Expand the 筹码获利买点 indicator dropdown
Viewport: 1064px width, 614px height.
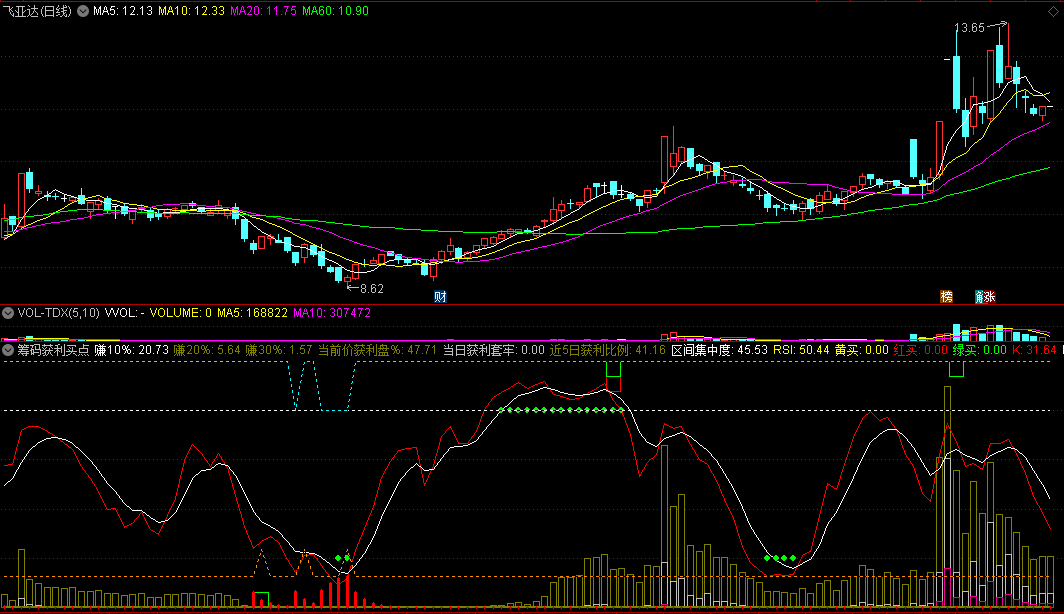8,350
